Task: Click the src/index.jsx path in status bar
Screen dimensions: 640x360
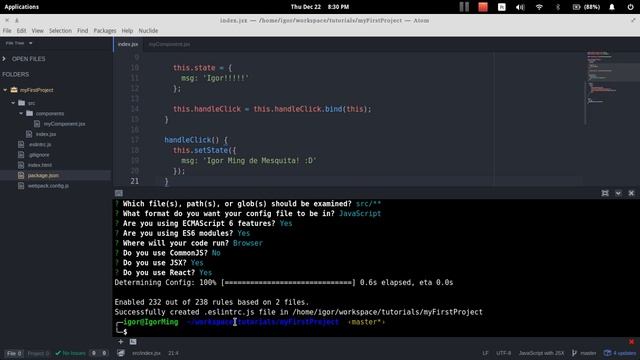Action: pyautogui.click(x=146, y=353)
